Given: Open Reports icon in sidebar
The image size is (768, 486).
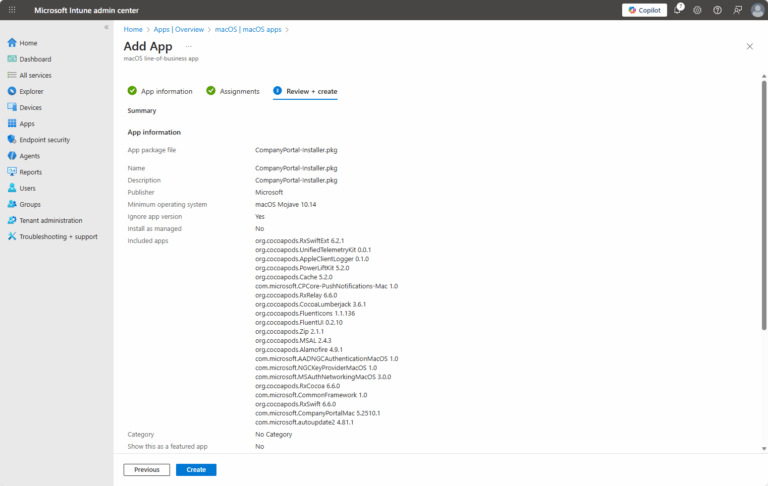Looking at the screenshot, I should (x=12, y=172).
